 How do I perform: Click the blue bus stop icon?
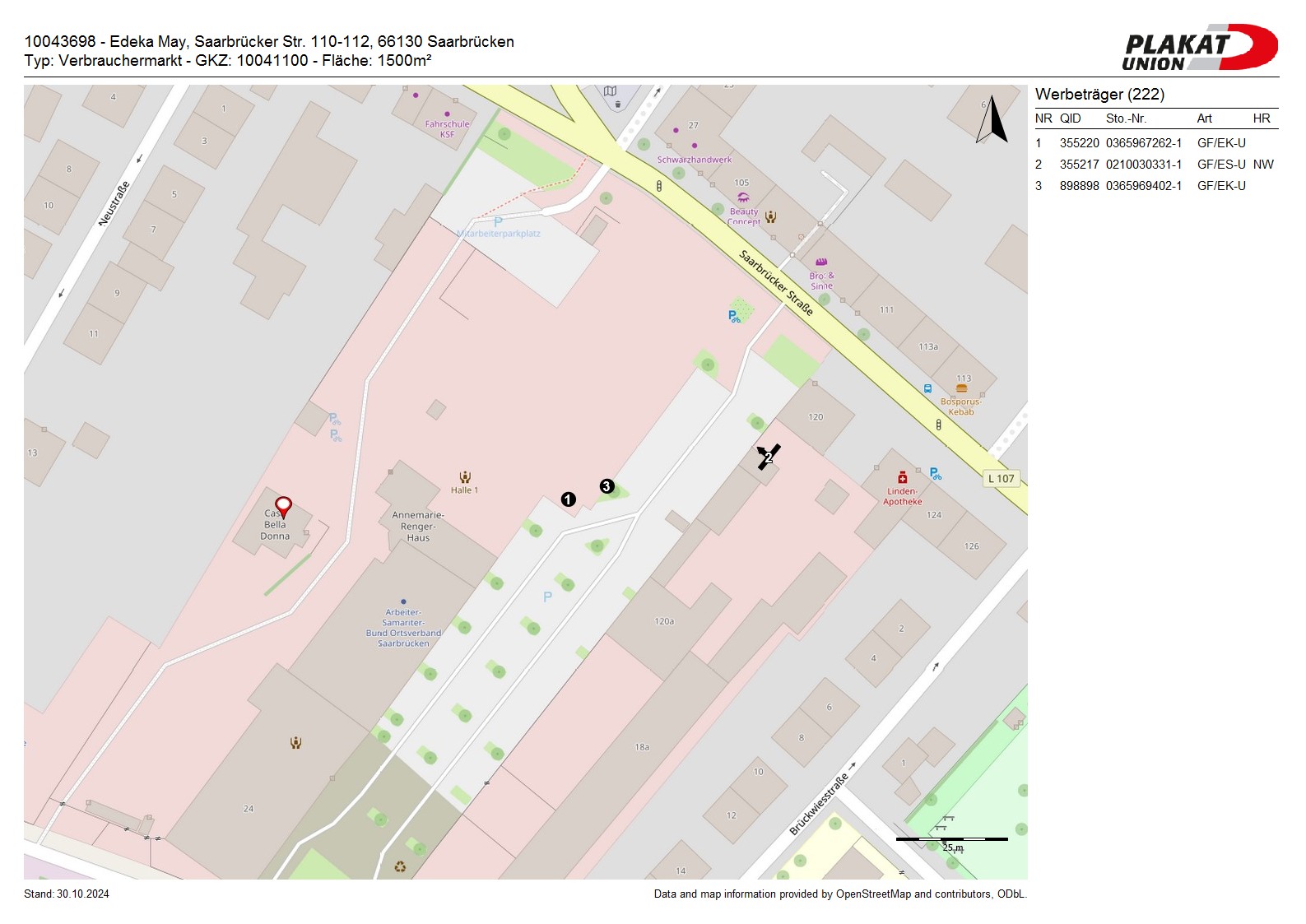point(927,389)
